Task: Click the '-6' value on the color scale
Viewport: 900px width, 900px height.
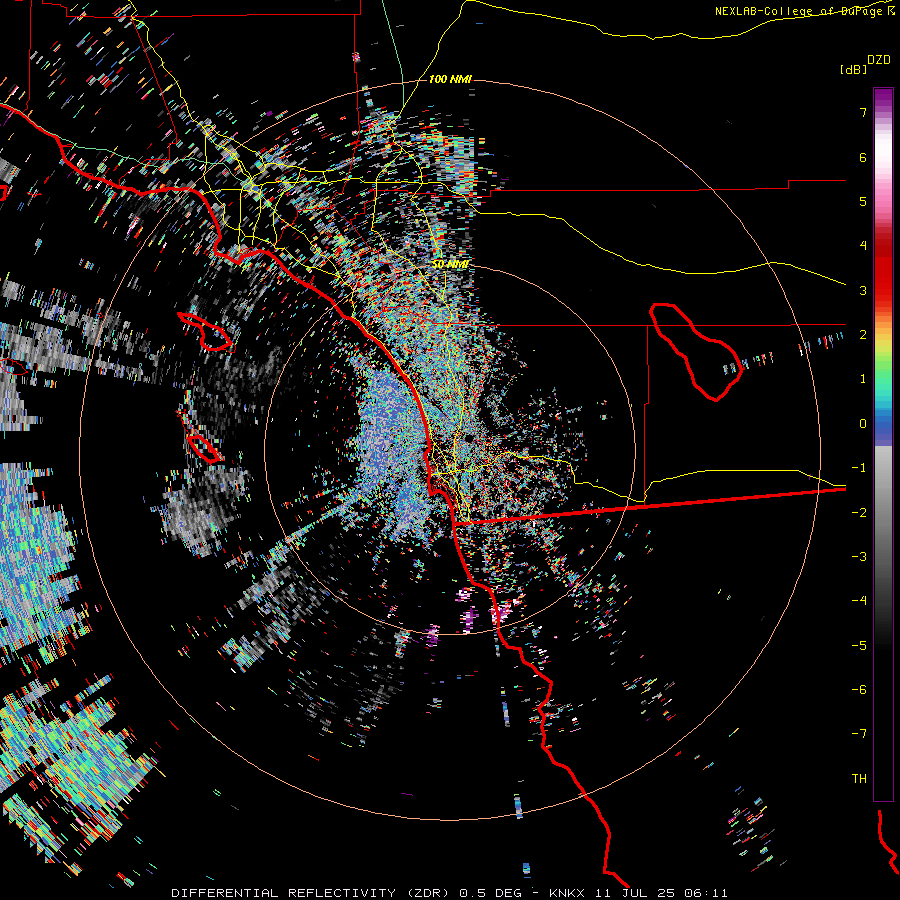Action: coord(859,690)
